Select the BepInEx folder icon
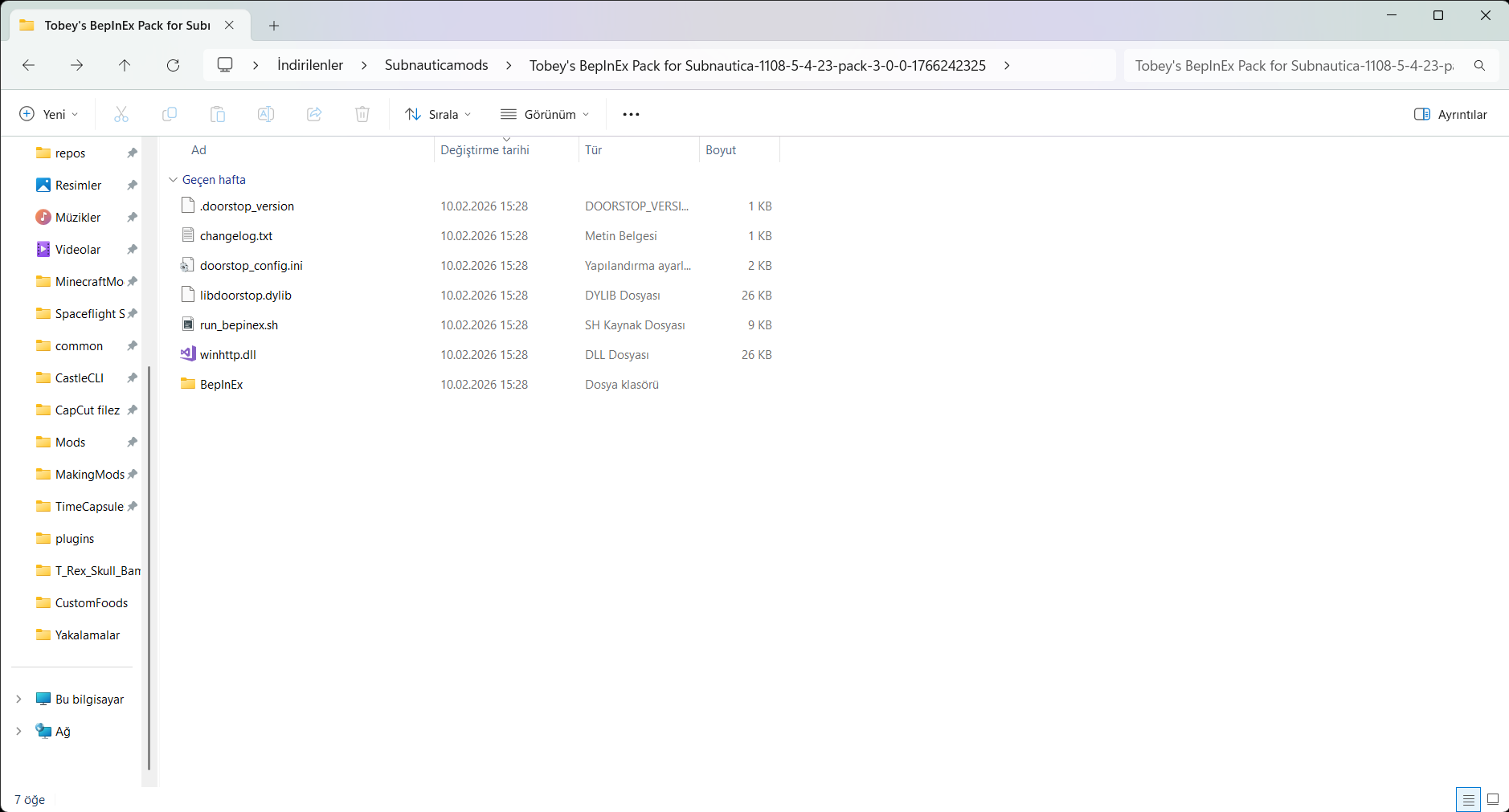Viewport: 1509px width, 812px height. (188, 383)
